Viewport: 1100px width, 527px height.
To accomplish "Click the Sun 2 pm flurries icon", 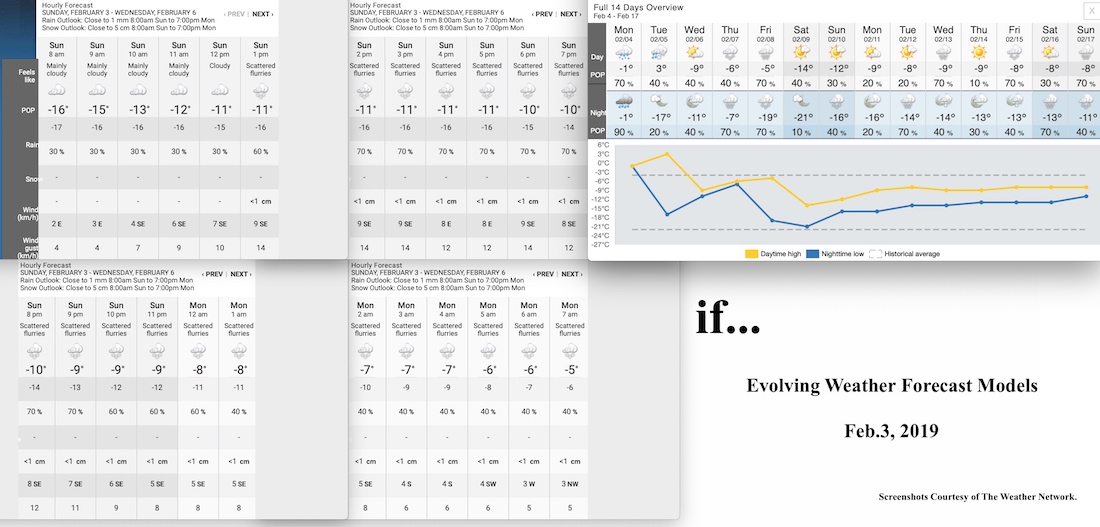I will [364, 91].
